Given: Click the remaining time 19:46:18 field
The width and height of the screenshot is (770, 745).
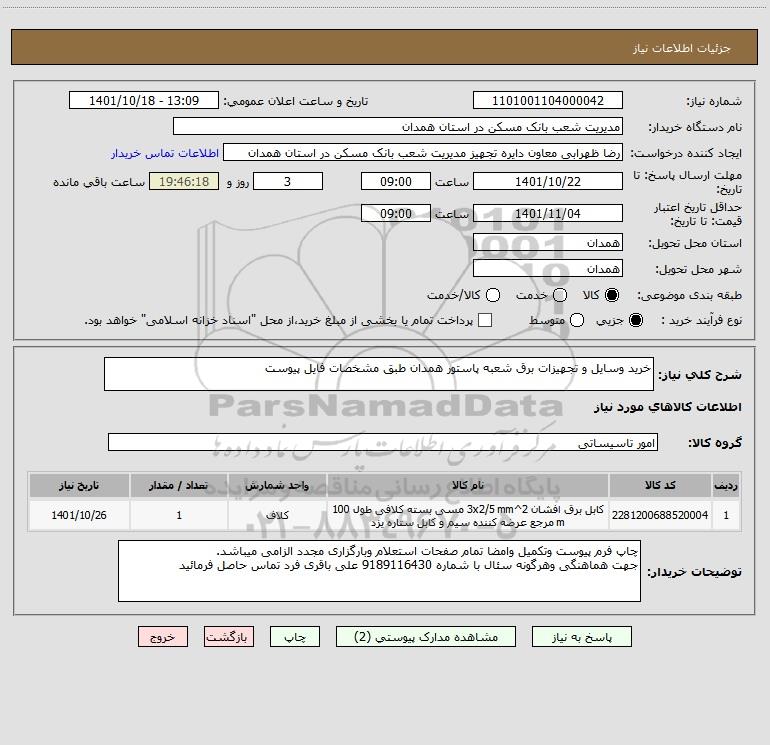Looking at the screenshot, I should [184, 181].
